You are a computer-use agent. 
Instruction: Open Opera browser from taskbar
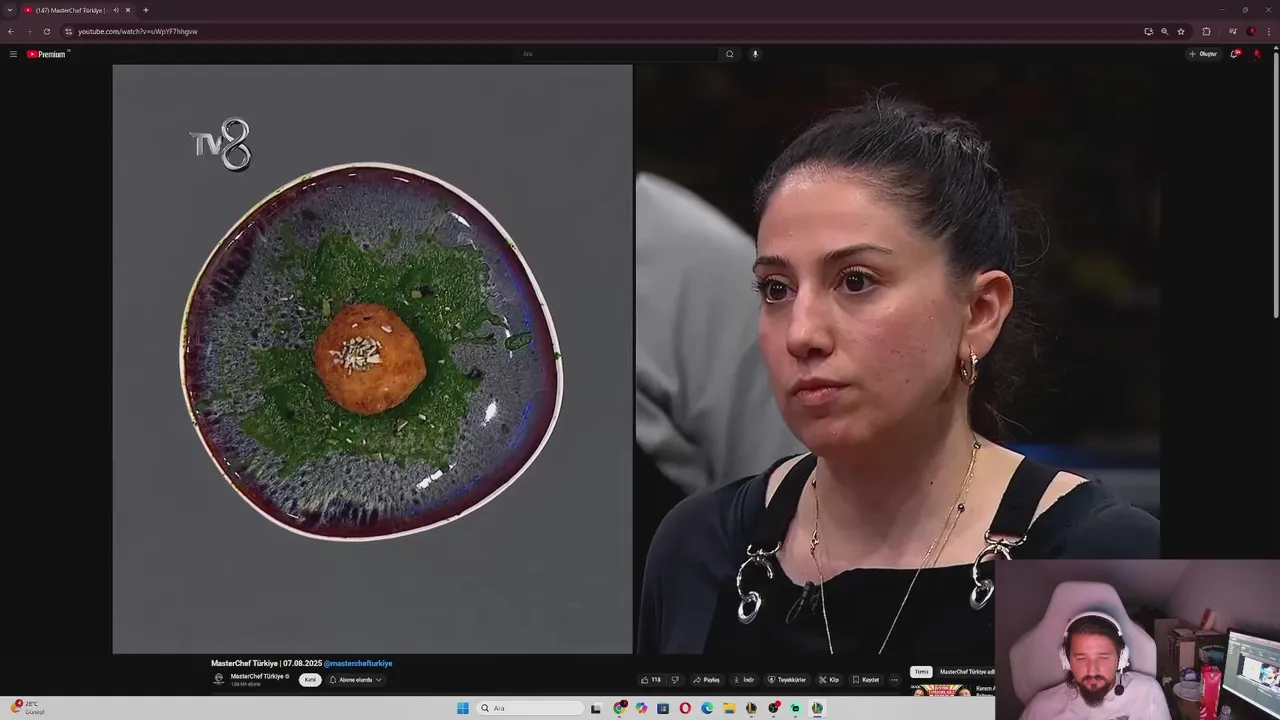(x=685, y=708)
